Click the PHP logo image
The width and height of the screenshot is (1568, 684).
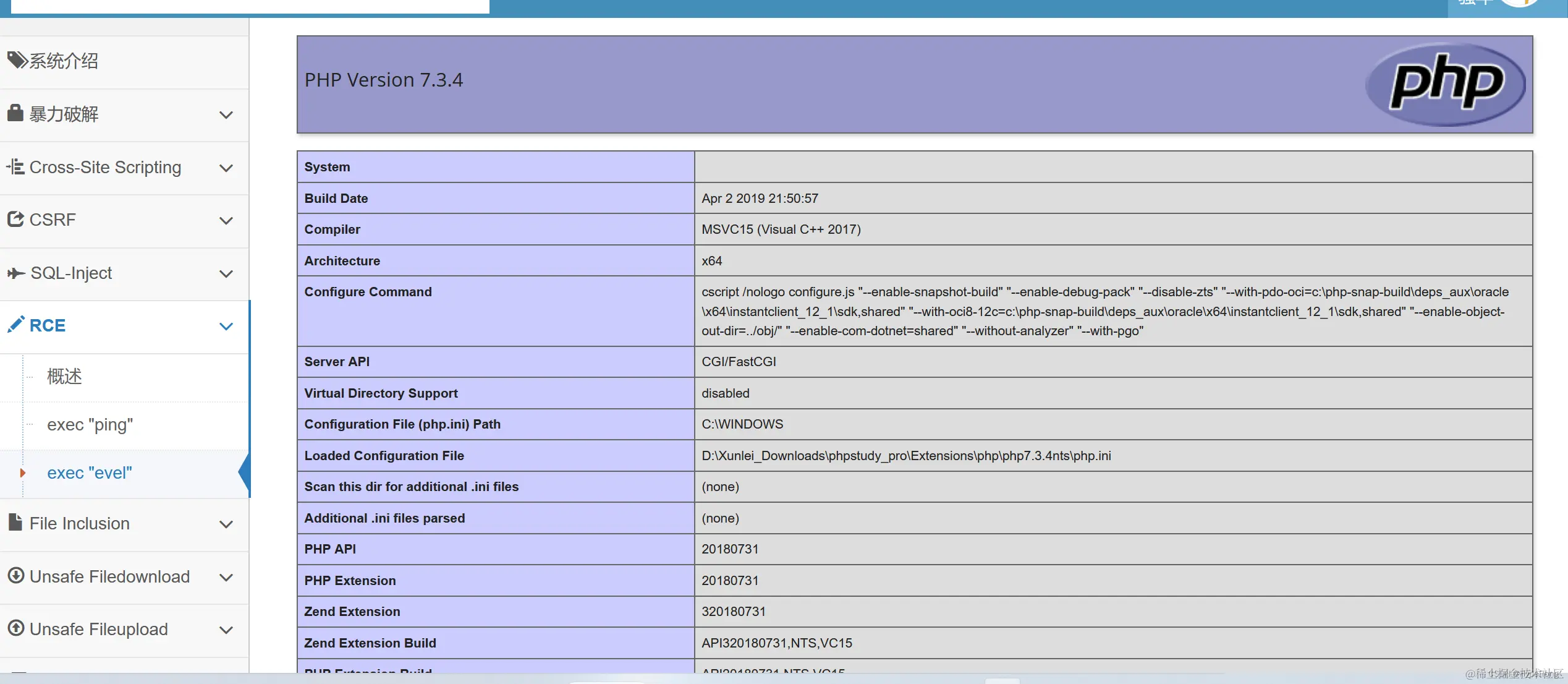tap(1445, 84)
